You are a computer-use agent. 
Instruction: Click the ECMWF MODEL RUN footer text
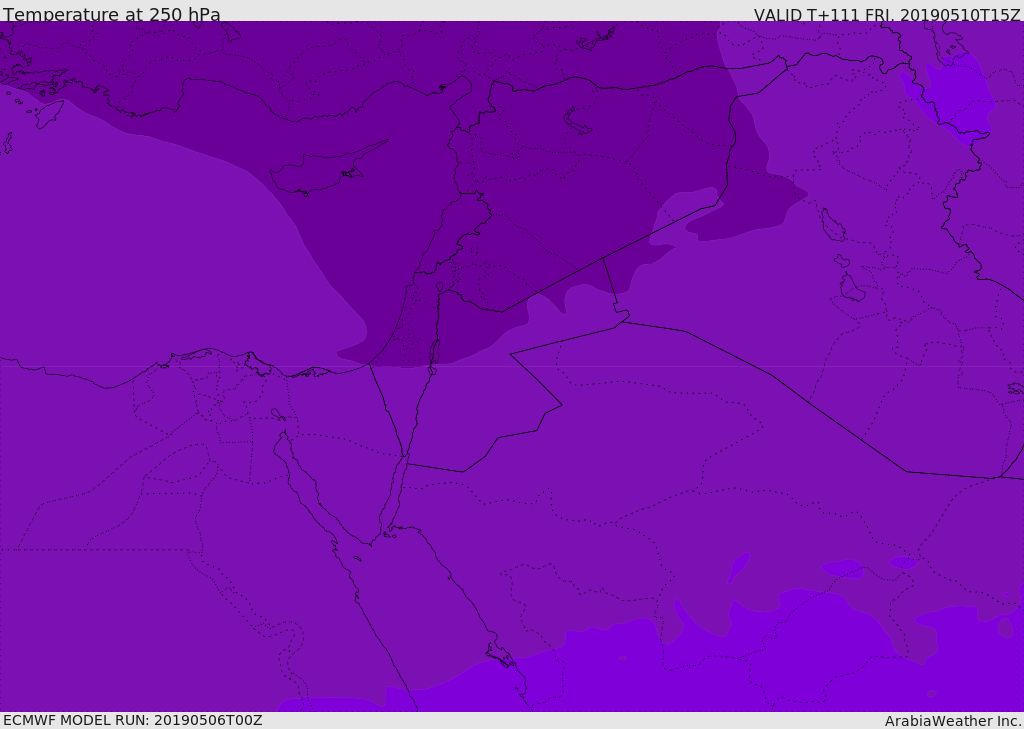point(133,720)
